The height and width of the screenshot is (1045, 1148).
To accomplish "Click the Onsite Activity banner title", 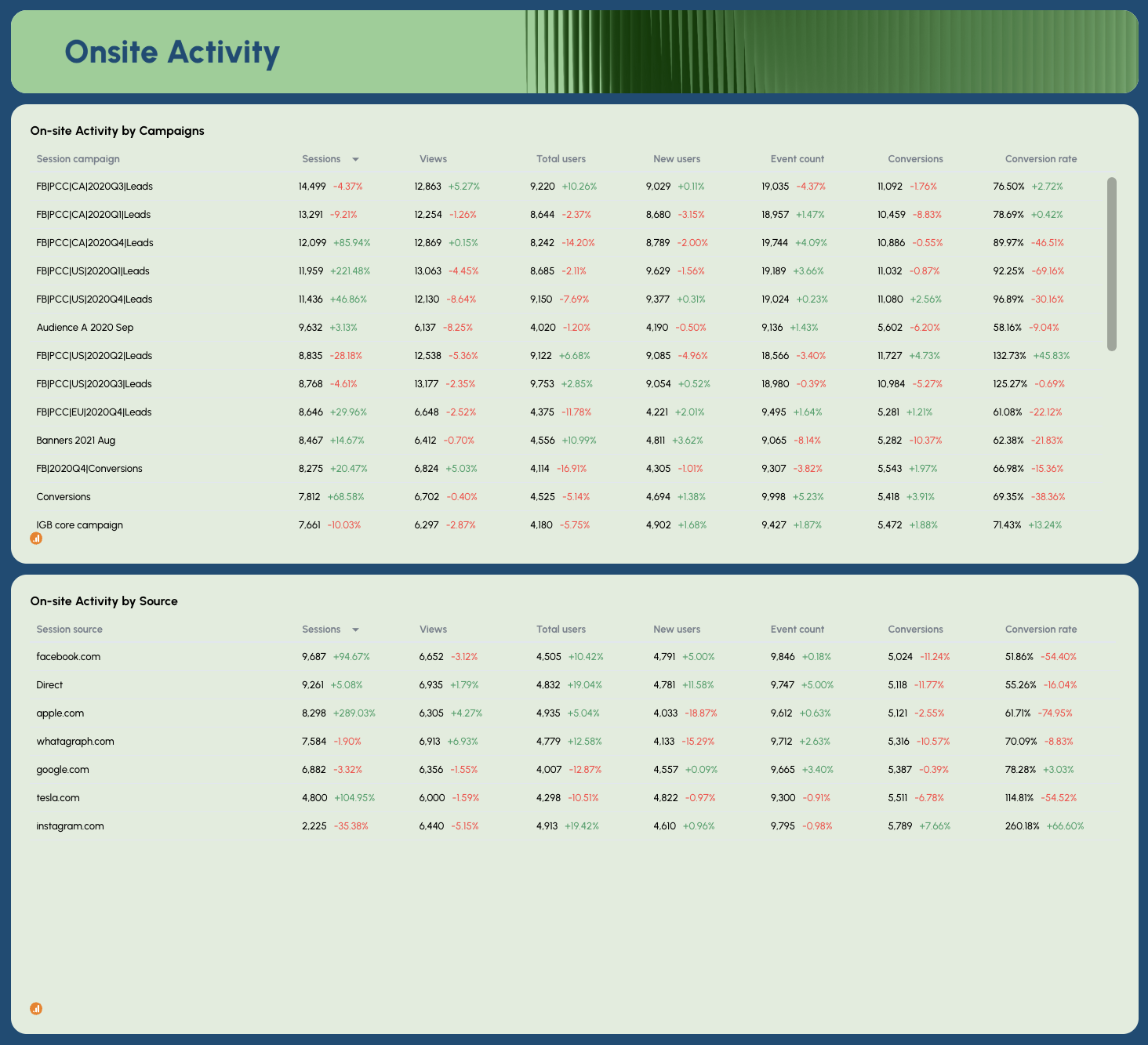I will 172,52.
